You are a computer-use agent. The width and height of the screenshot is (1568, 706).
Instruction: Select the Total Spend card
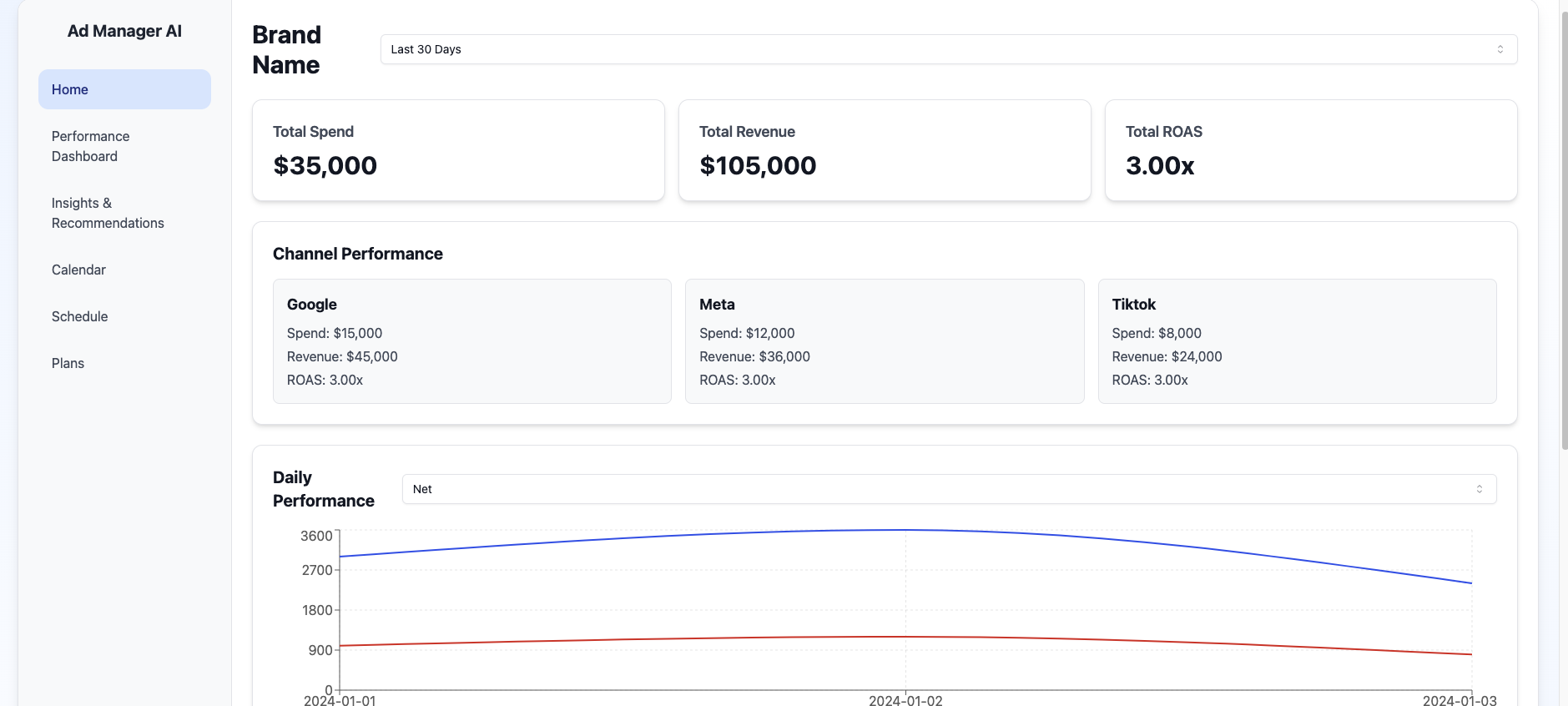pyautogui.click(x=458, y=150)
